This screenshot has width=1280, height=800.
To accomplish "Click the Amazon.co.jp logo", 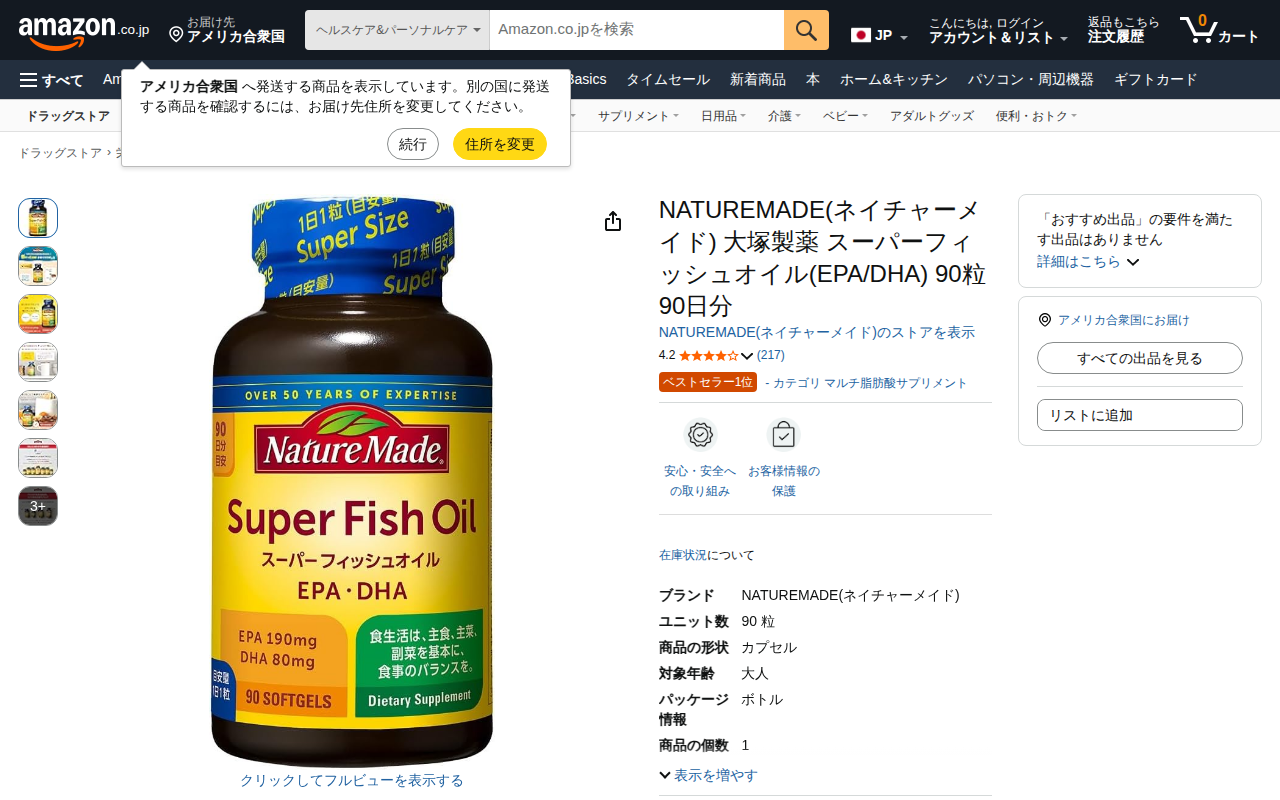I will (83, 30).
